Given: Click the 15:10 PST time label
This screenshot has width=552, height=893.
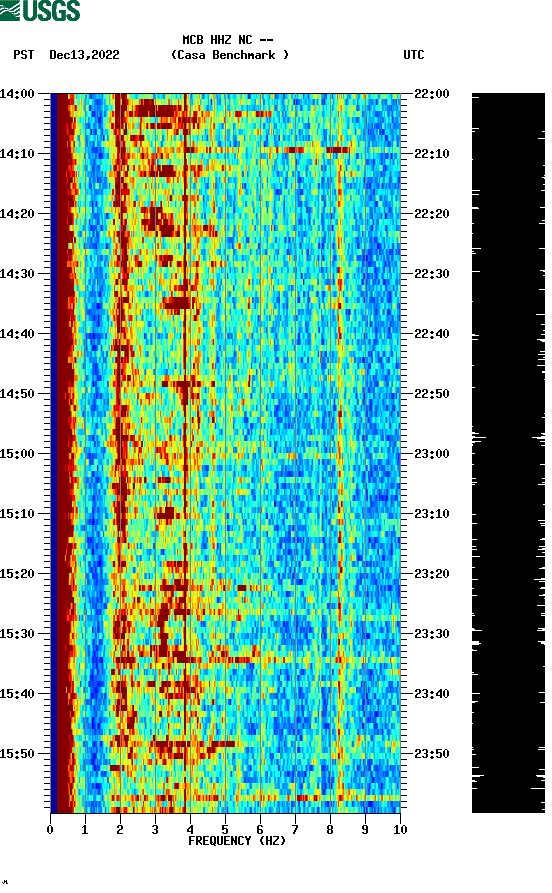Looking at the screenshot, I should click(x=17, y=514).
